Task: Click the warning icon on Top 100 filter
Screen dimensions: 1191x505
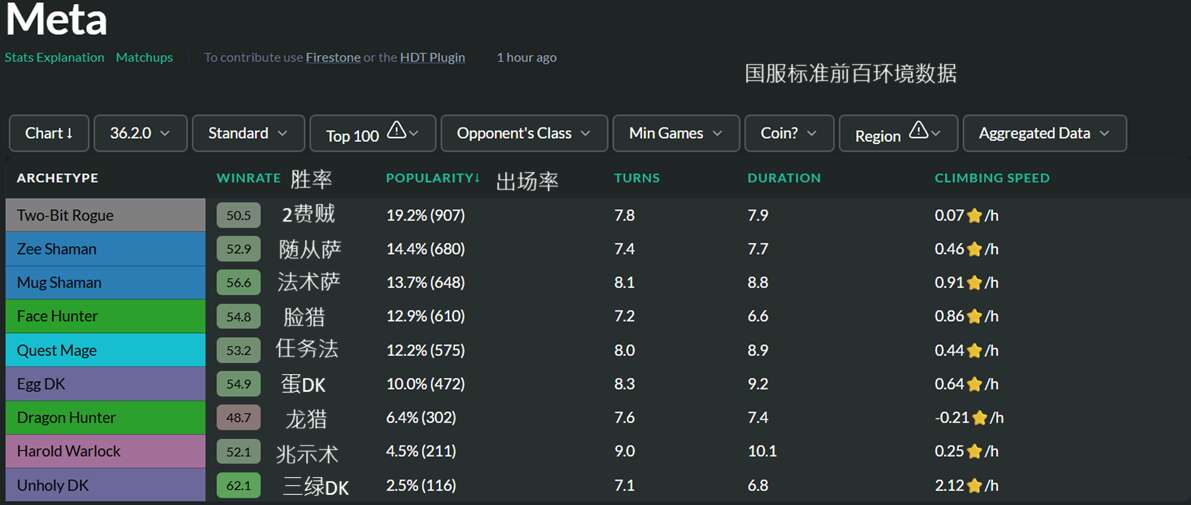Action: (x=396, y=130)
